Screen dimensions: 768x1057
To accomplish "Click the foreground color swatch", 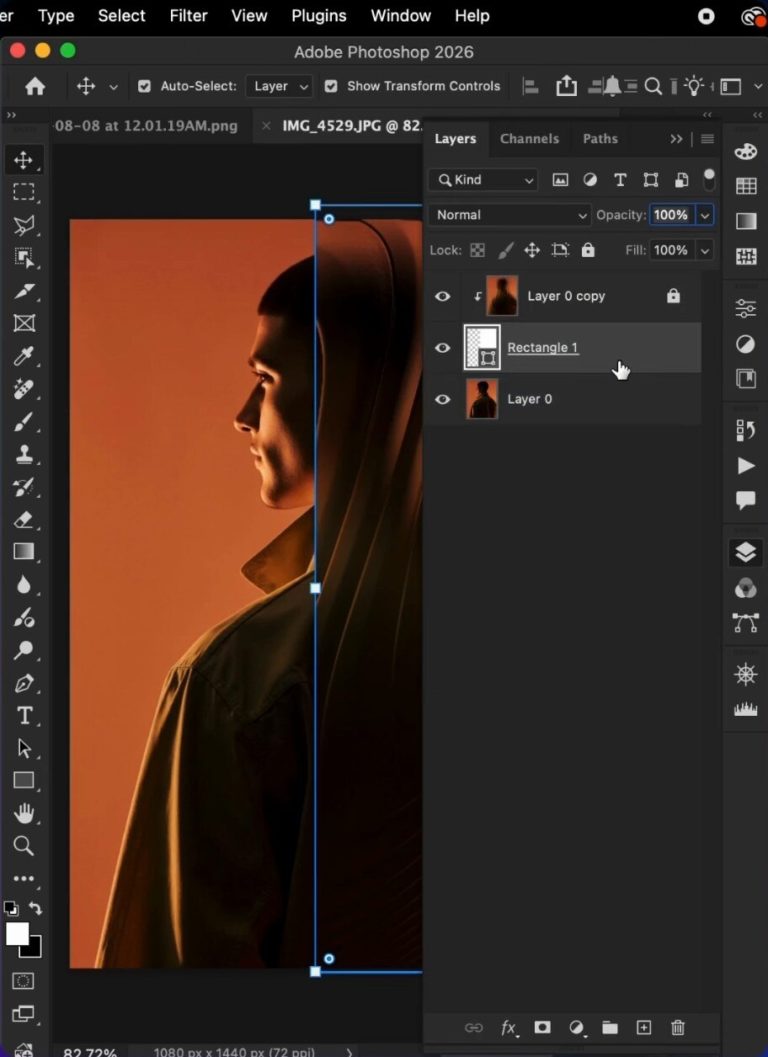I will [x=16, y=934].
